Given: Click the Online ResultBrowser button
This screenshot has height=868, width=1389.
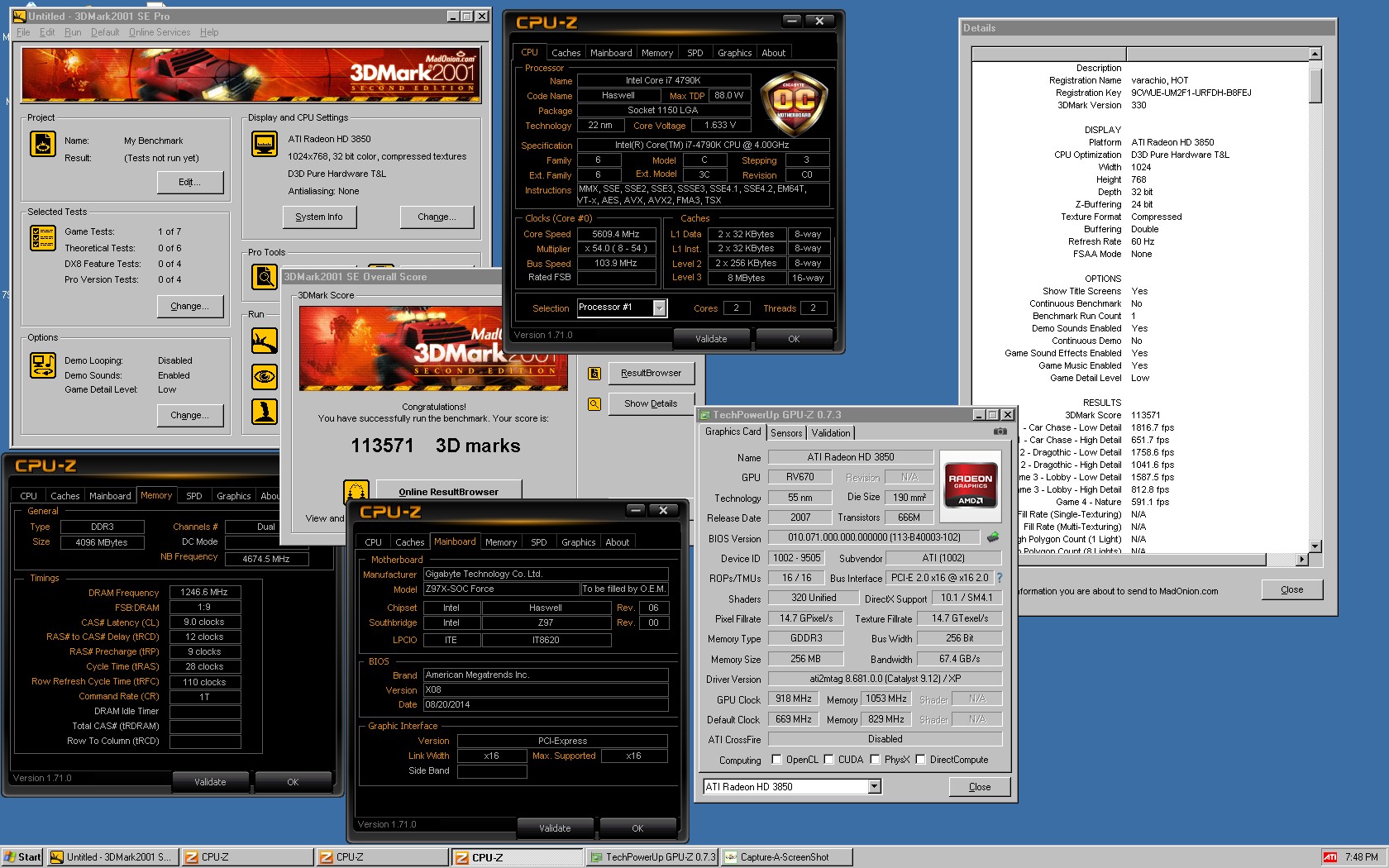Looking at the screenshot, I should point(449,492).
